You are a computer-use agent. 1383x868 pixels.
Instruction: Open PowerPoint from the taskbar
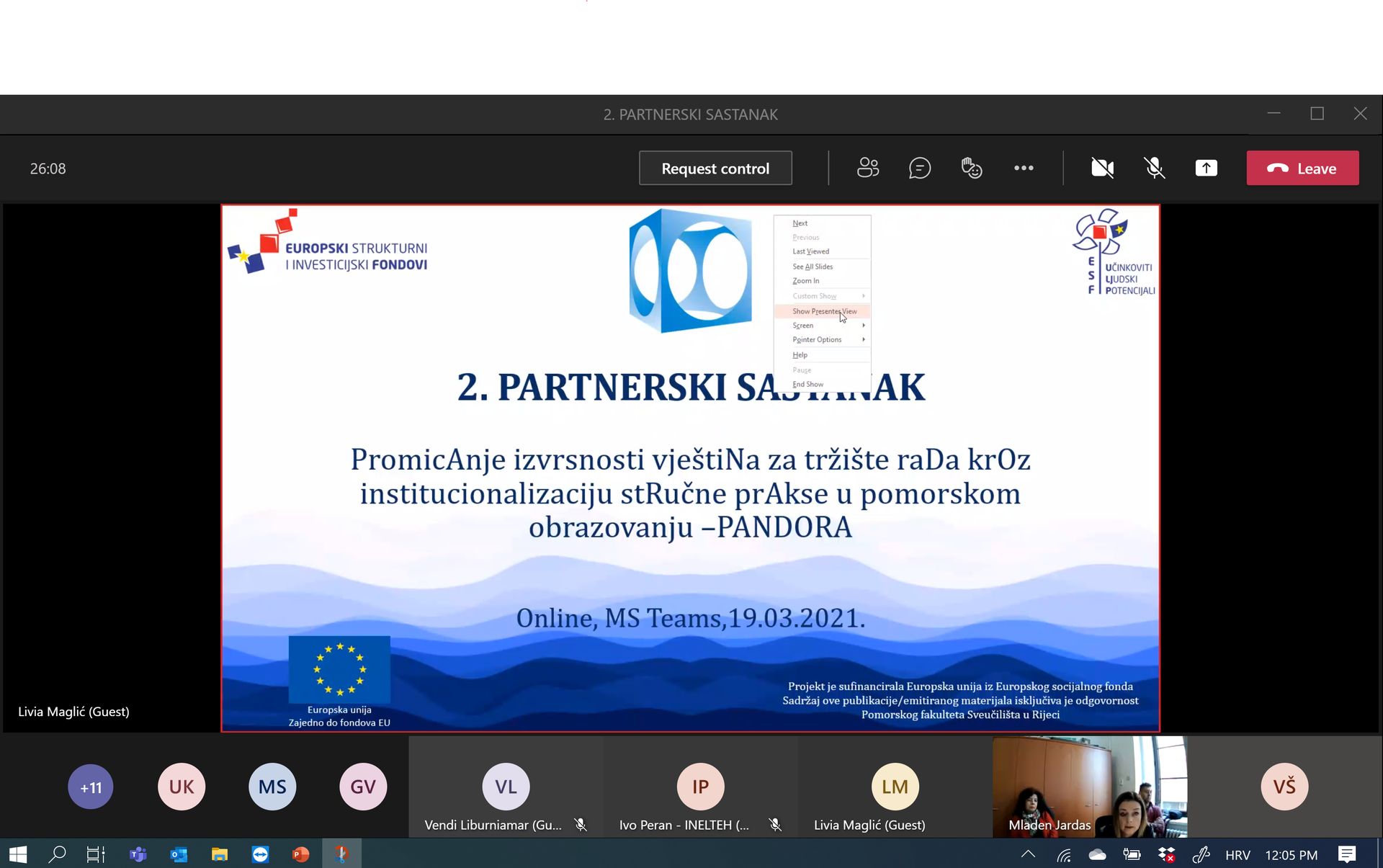(x=300, y=854)
